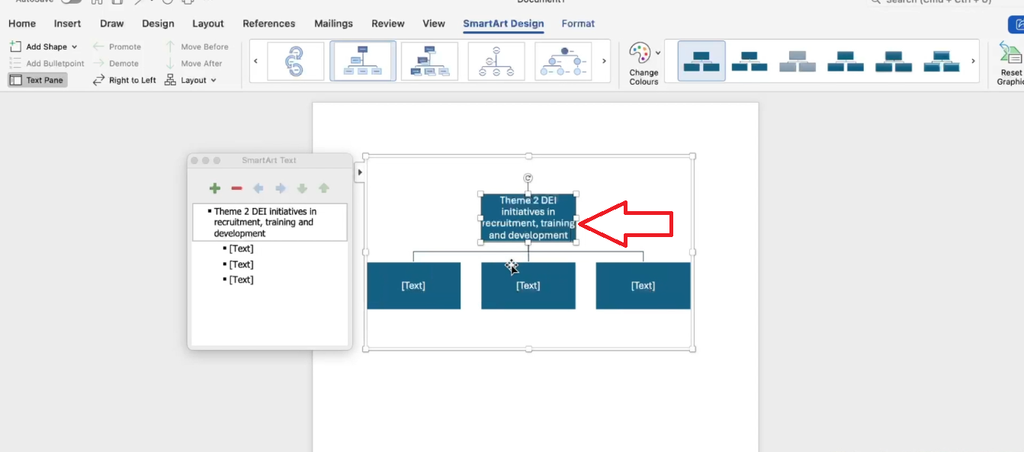Select the right [Text] box in diagram

[x=643, y=285]
